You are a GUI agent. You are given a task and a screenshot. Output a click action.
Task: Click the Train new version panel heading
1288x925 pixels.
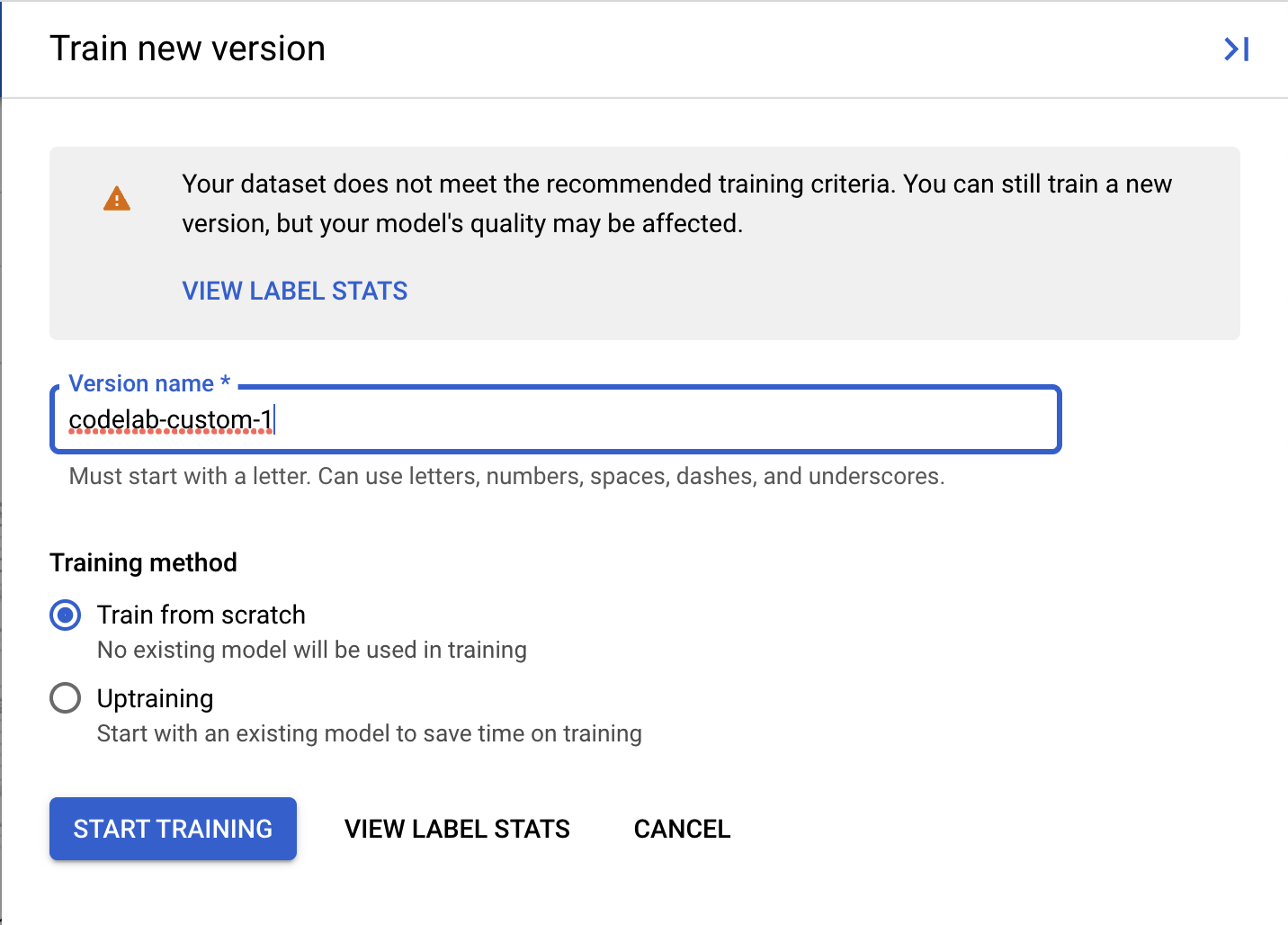click(x=187, y=49)
